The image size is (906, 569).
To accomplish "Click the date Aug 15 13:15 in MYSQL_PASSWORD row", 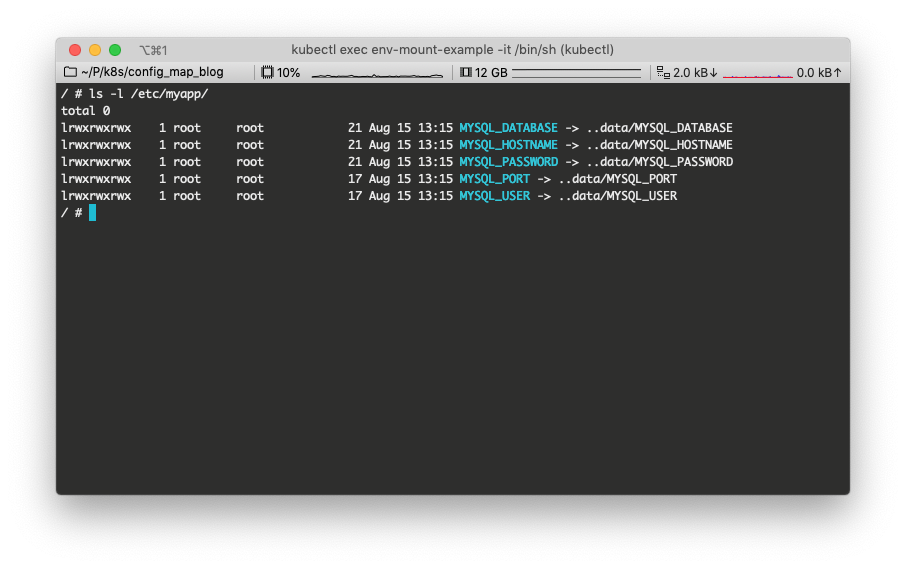I will (411, 162).
